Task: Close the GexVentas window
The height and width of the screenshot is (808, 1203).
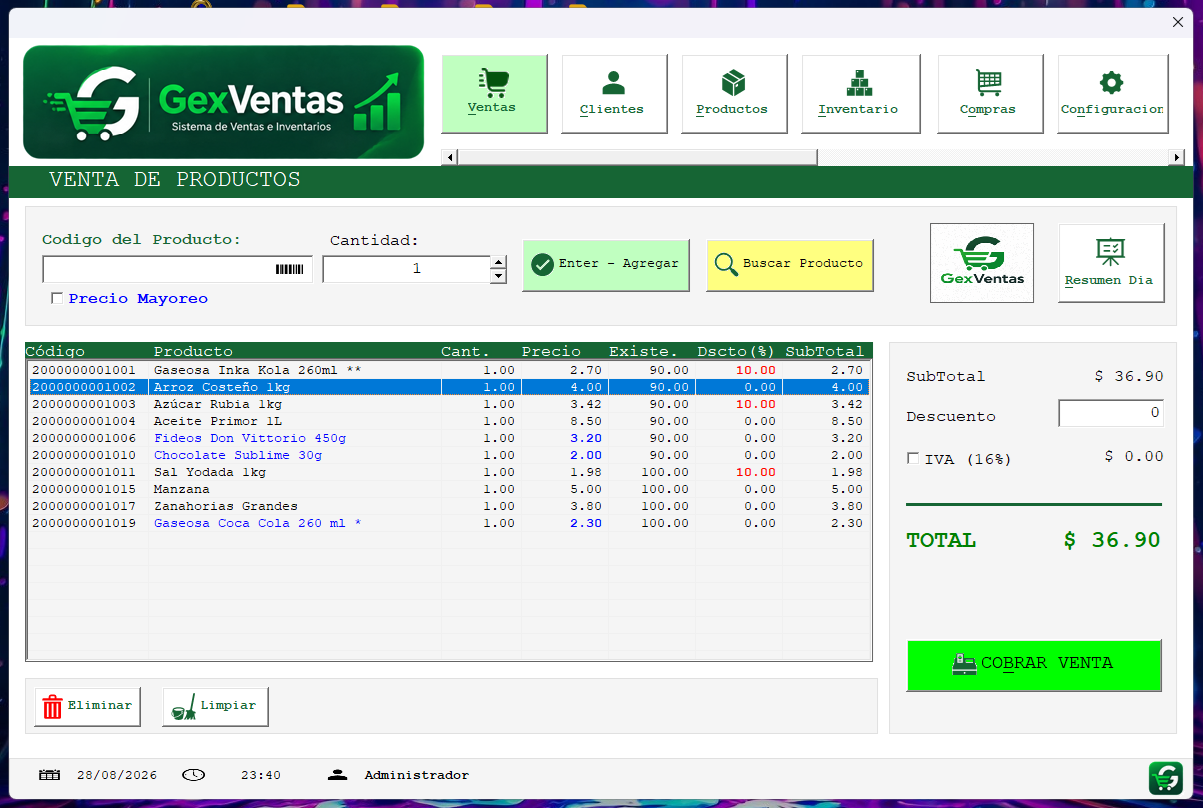Action: pos(1177,22)
